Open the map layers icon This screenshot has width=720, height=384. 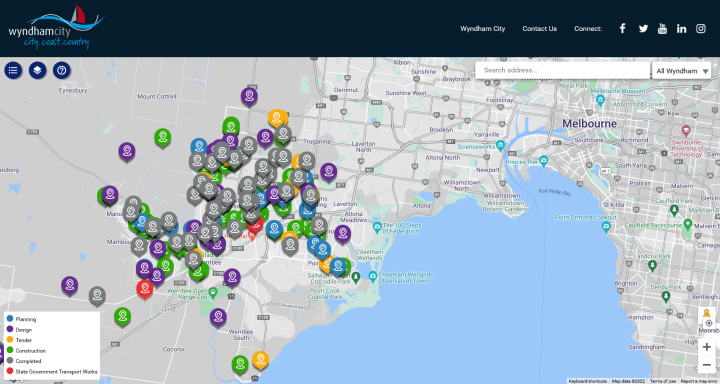(38, 70)
